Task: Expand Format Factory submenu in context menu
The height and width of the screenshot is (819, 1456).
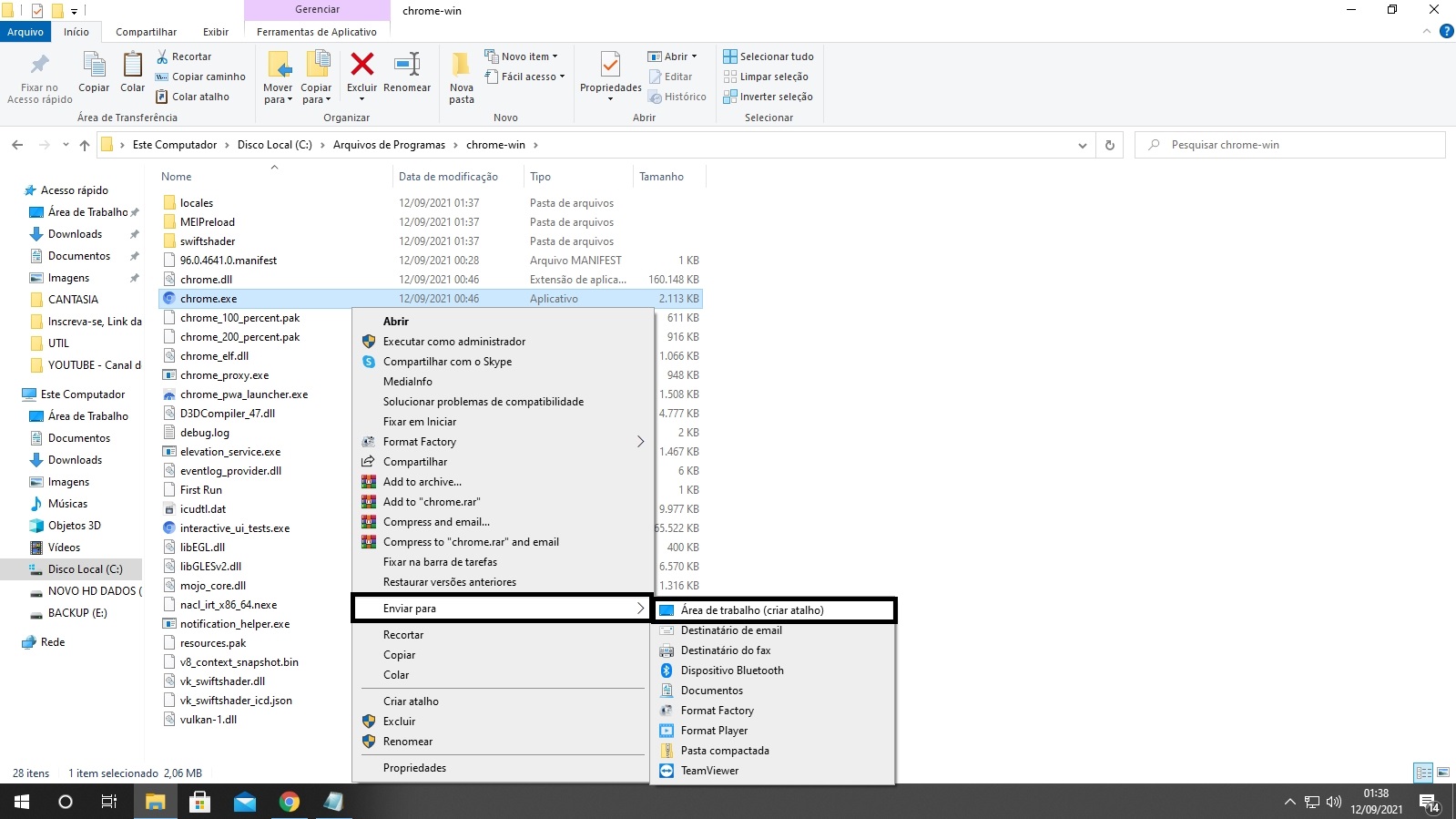Action: pyautogui.click(x=640, y=442)
